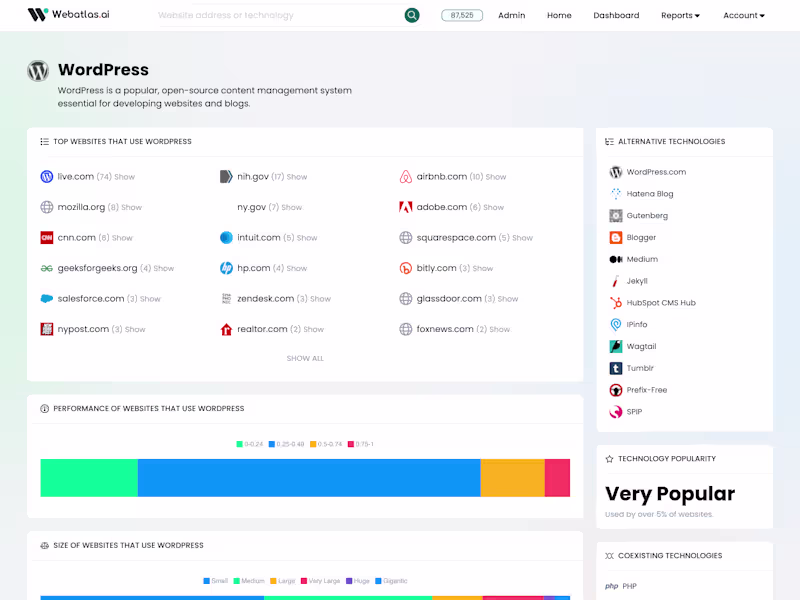Click the green performance bar segment
The image size is (800, 600).
[x=89, y=478]
